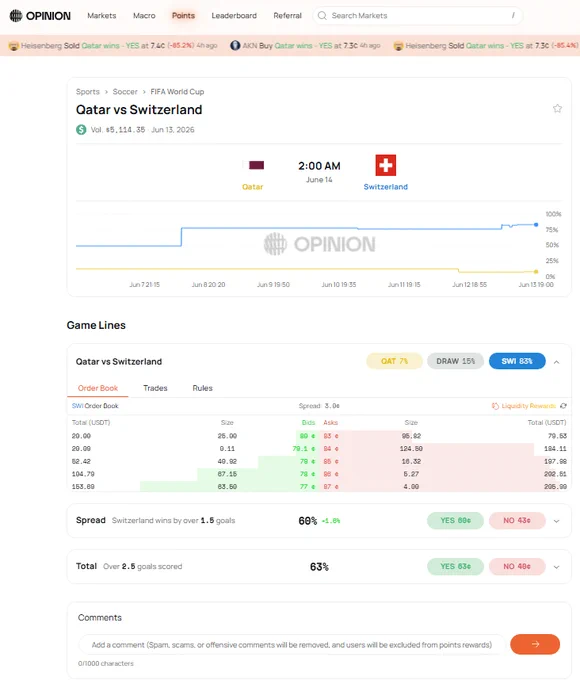Click AKN Buy Qatar wins ticker entry
580x680 pixels.
[305, 46]
